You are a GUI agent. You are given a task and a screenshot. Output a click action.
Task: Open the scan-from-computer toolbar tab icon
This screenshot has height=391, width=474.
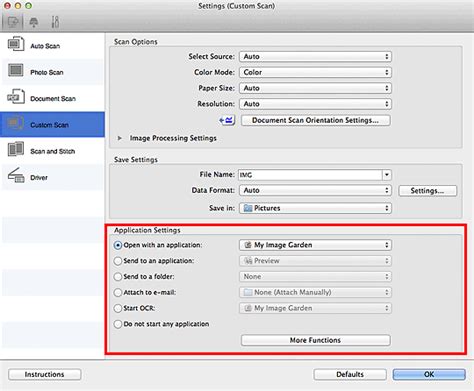pyautogui.click(x=12, y=22)
